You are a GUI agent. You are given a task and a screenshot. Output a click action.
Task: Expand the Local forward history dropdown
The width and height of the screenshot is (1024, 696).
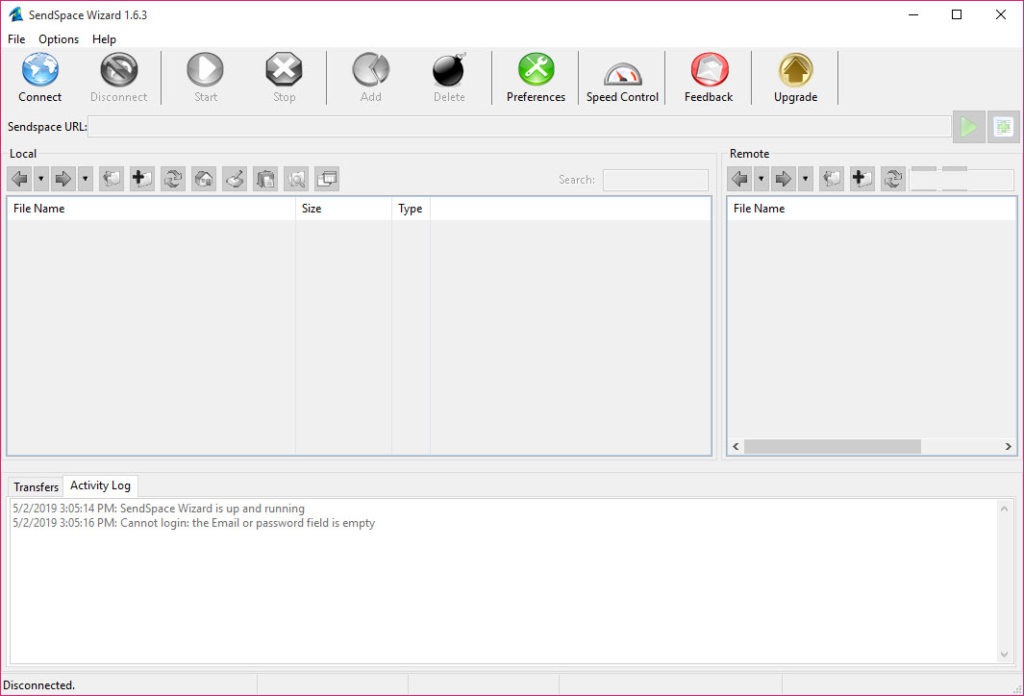[x=85, y=179]
